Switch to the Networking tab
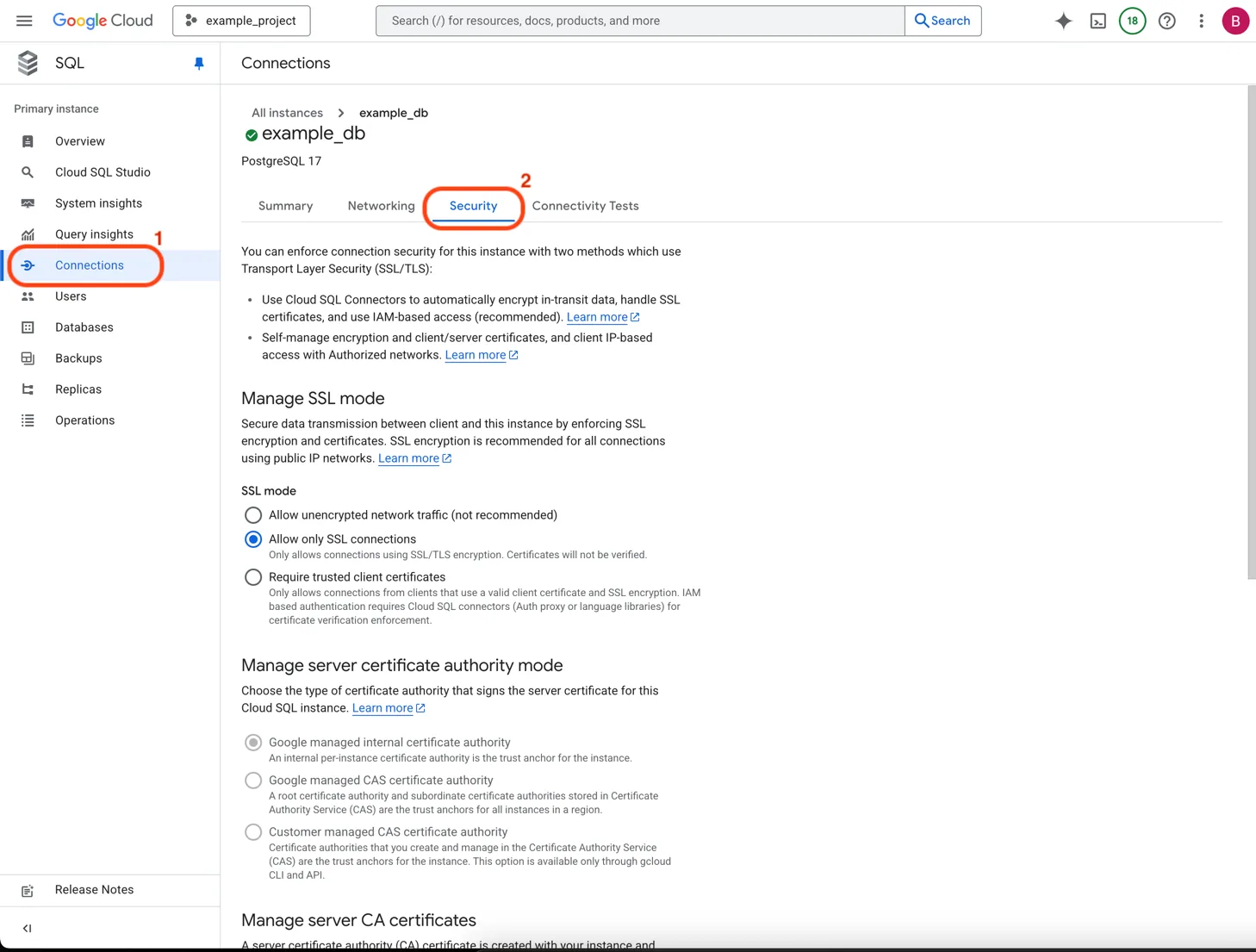 [381, 206]
